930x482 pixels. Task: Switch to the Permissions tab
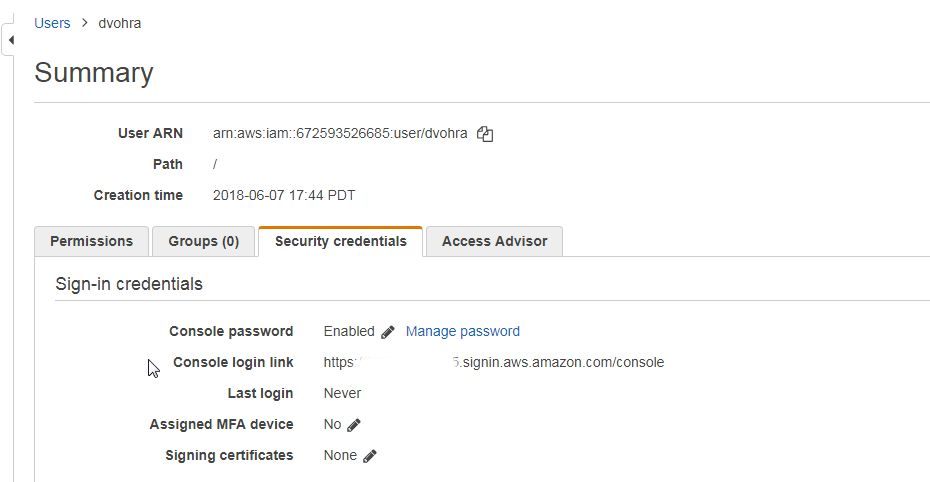pyautogui.click(x=91, y=241)
